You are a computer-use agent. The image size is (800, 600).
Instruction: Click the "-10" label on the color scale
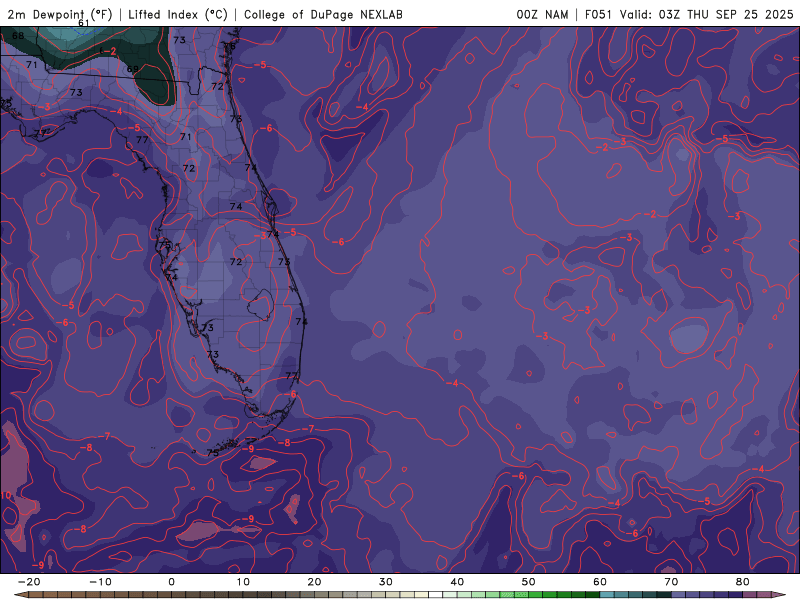pos(100,582)
